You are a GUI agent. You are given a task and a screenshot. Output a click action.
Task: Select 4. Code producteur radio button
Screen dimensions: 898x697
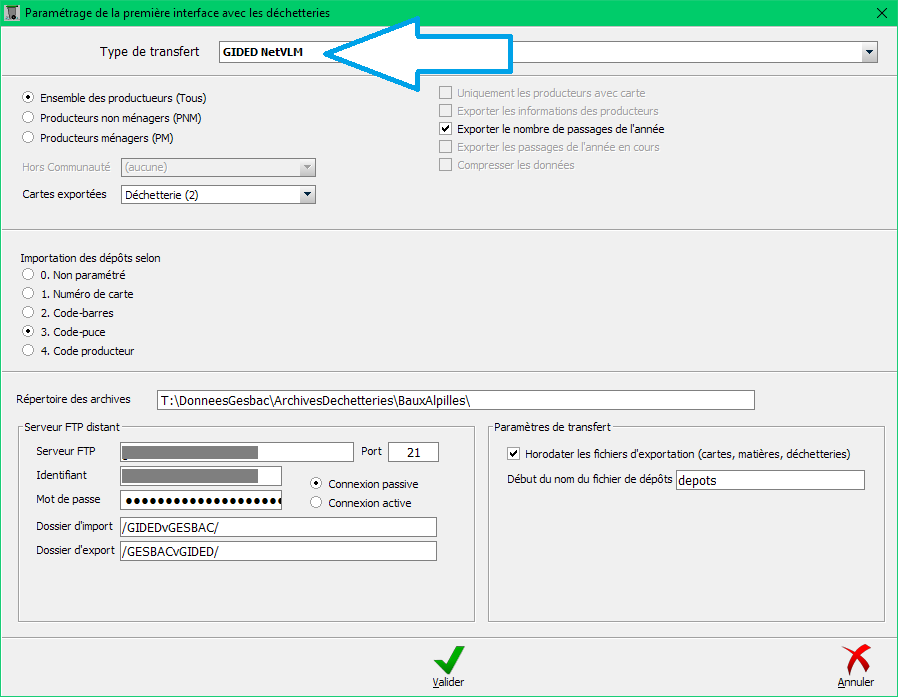click(28, 351)
